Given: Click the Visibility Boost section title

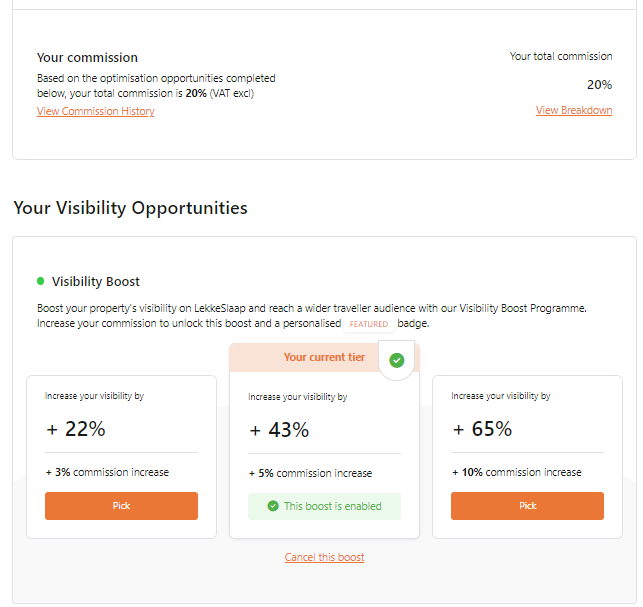Looking at the screenshot, I should pyautogui.click(x=96, y=282).
